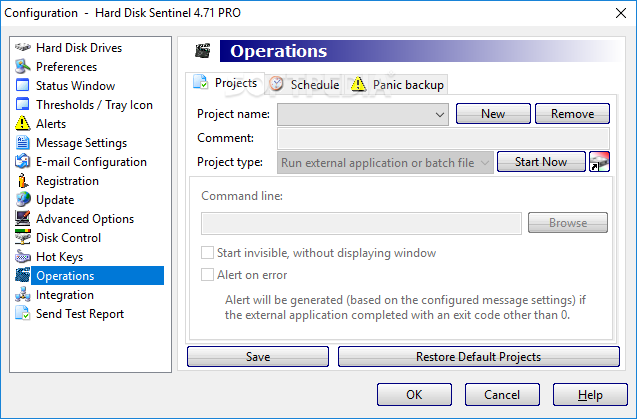
Task: Click the Advanced Options icon
Action: click(x=23, y=219)
